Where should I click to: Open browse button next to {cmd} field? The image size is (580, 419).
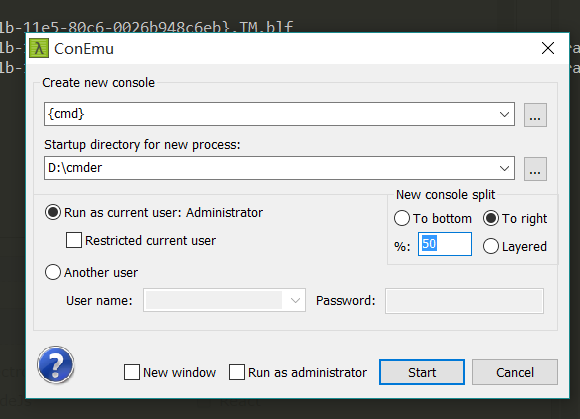pyautogui.click(x=535, y=115)
